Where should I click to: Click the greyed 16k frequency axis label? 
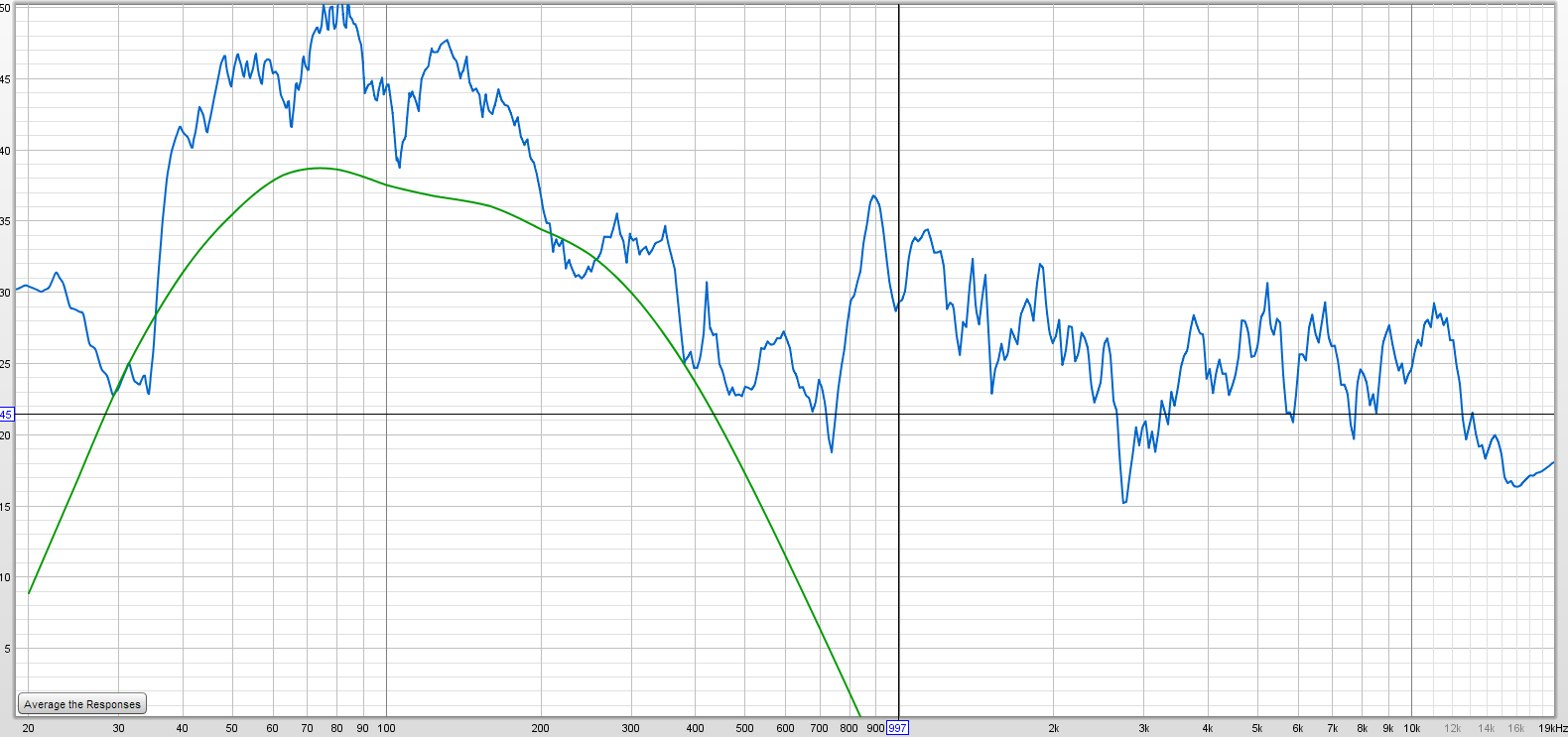coord(1515,728)
